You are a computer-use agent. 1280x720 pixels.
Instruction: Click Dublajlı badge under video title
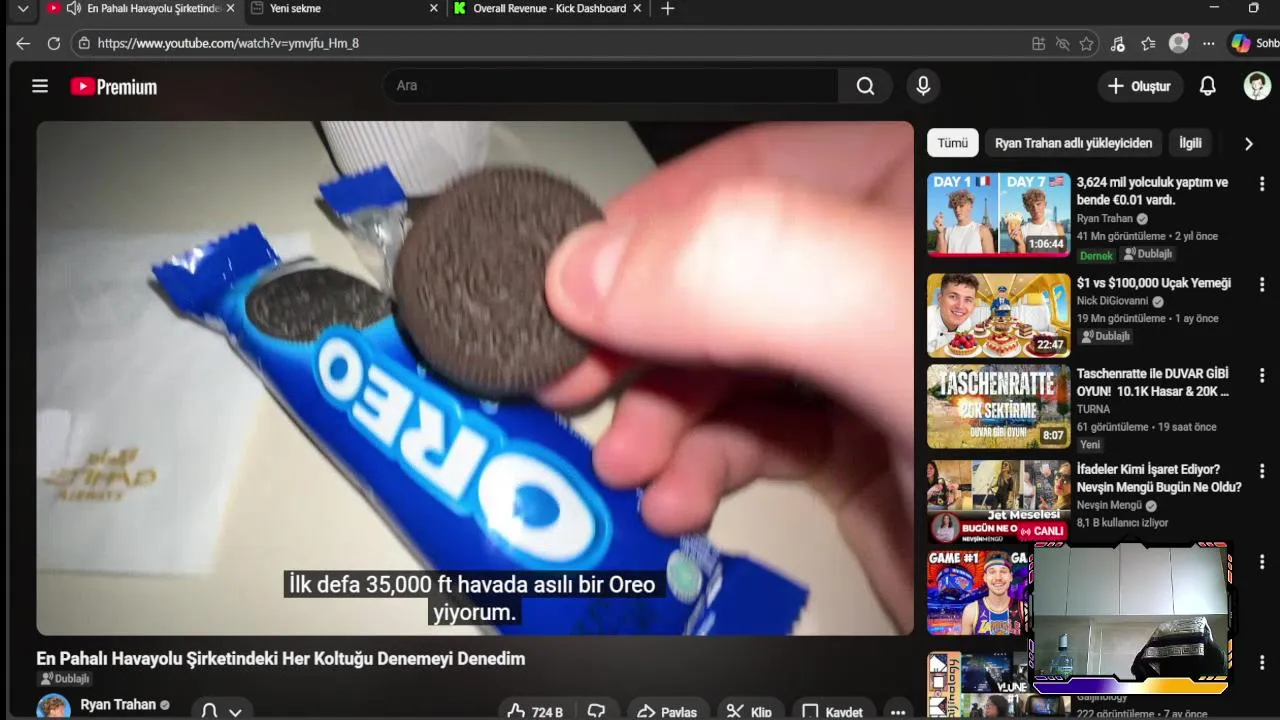[x=65, y=679]
